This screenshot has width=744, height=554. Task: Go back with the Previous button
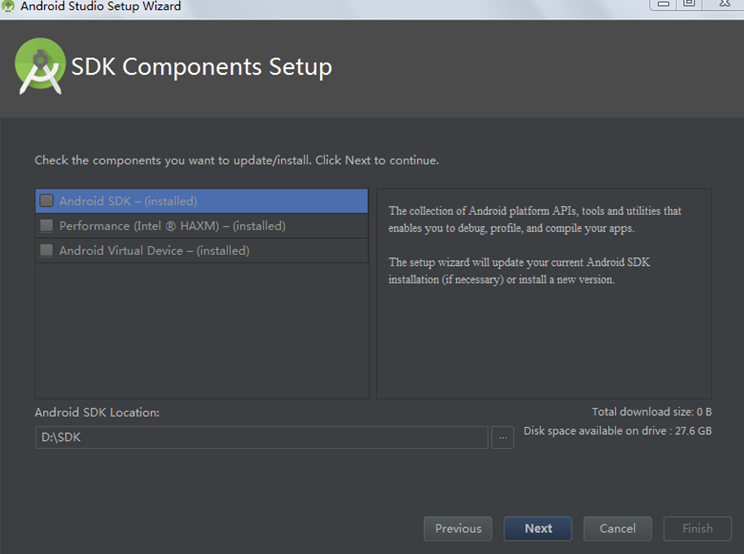458,529
